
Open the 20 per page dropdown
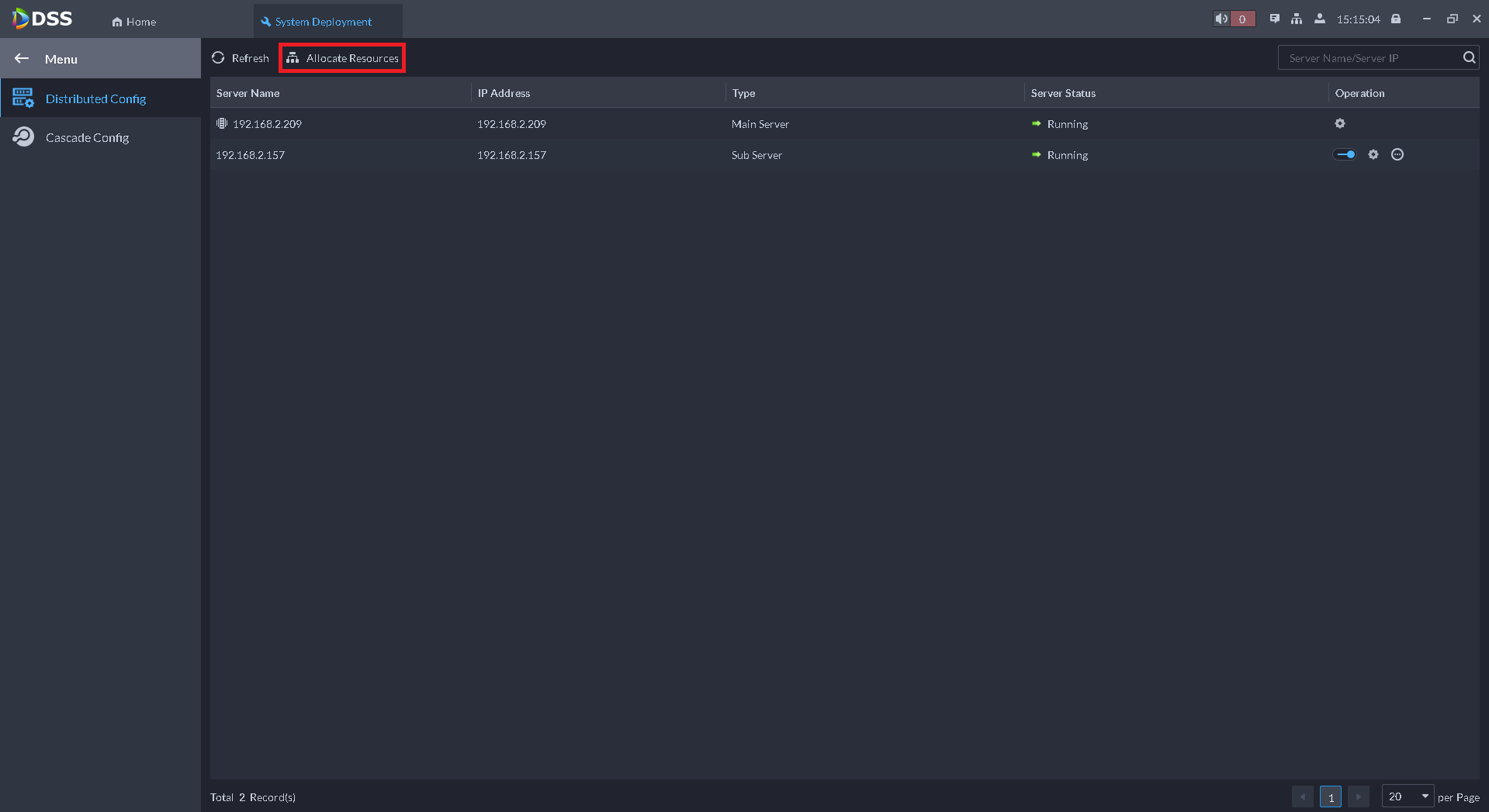(1408, 796)
